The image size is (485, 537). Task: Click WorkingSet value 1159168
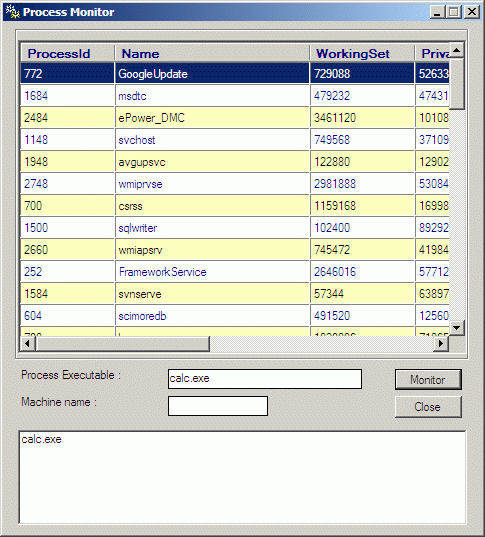(x=362, y=205)
